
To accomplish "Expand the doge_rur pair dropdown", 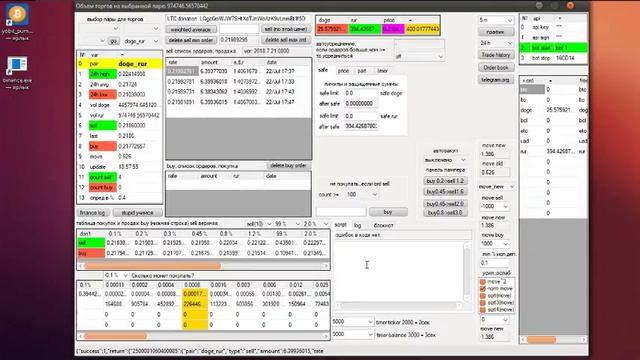I will (141, 41).
